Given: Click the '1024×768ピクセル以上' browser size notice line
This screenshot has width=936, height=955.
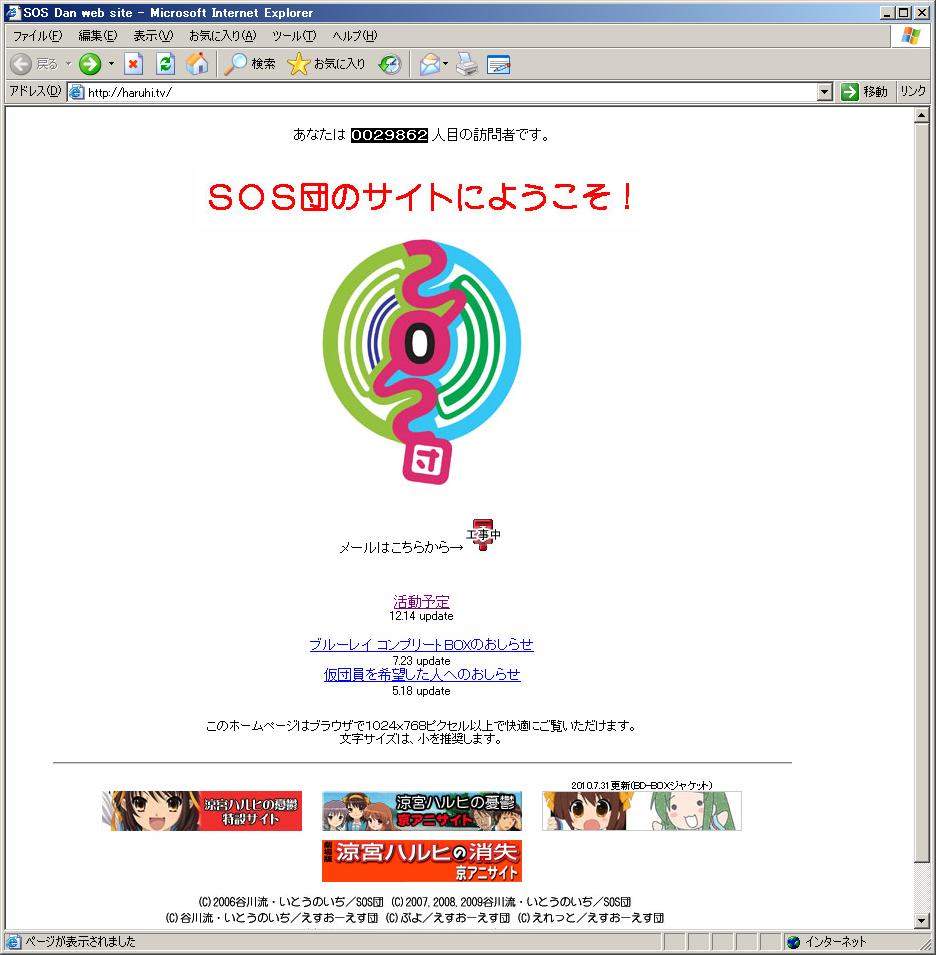Looking at the screenshot, I should (421, 725).
